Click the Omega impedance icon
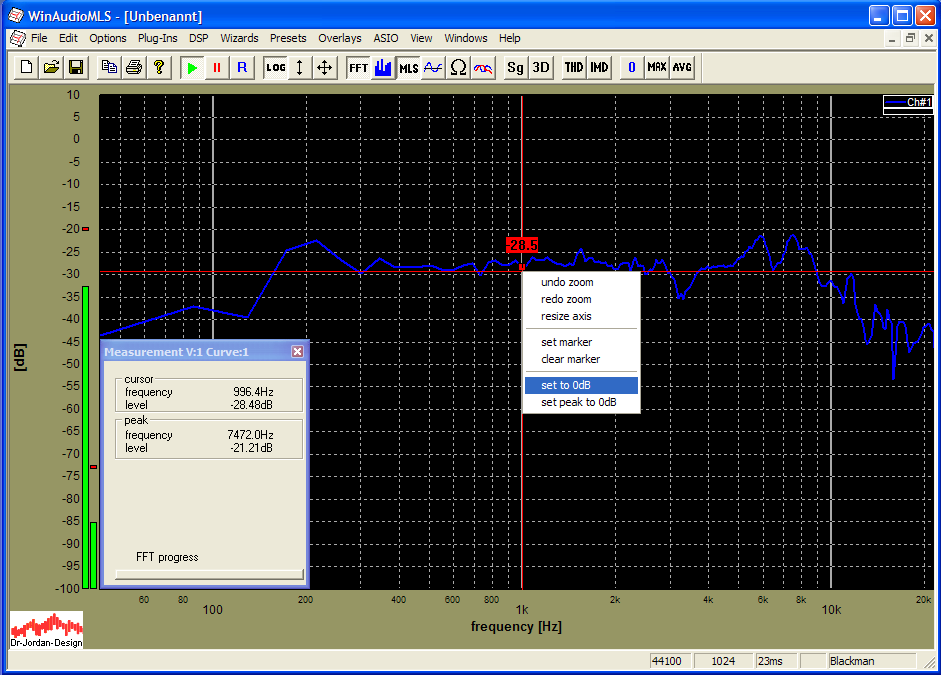The height and width of the screenshot is (675, 941). tap(458, 67)
